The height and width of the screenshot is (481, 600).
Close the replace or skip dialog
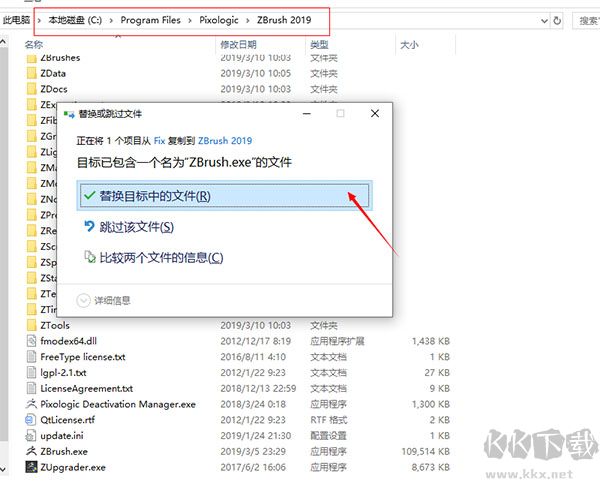click(x=375, y=113)
